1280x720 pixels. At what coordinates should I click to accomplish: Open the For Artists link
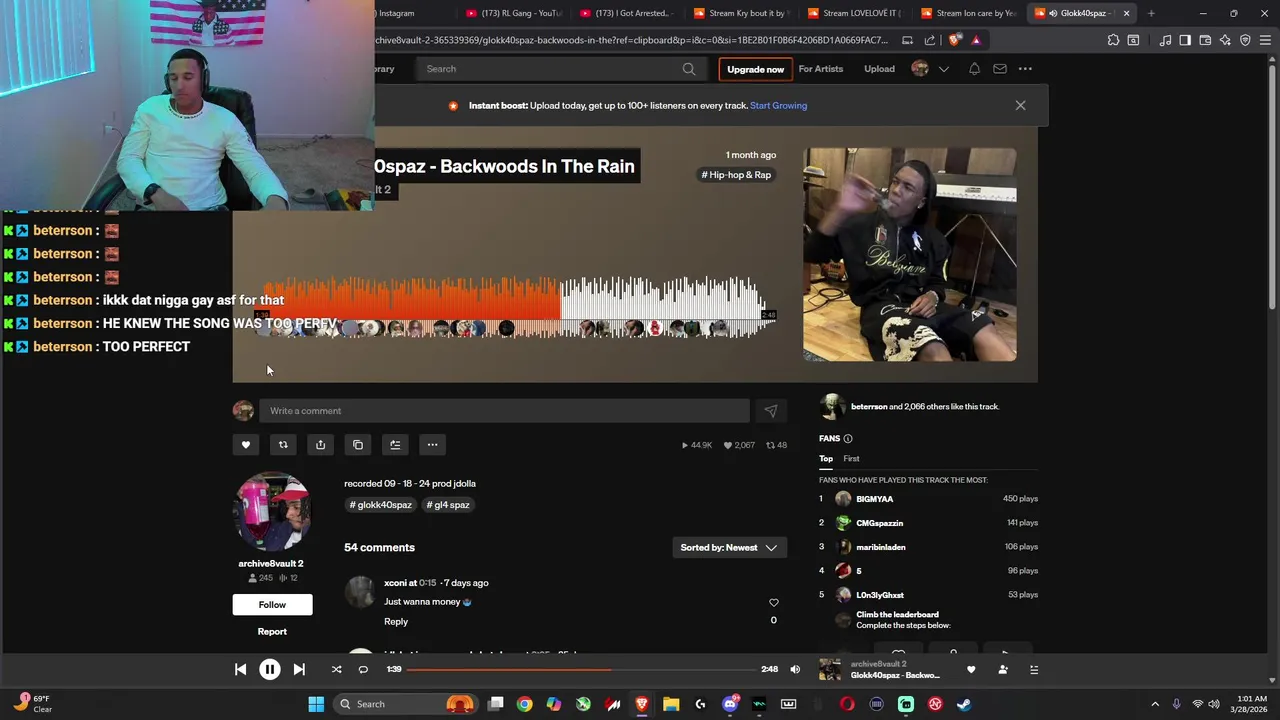coord(820,69)
